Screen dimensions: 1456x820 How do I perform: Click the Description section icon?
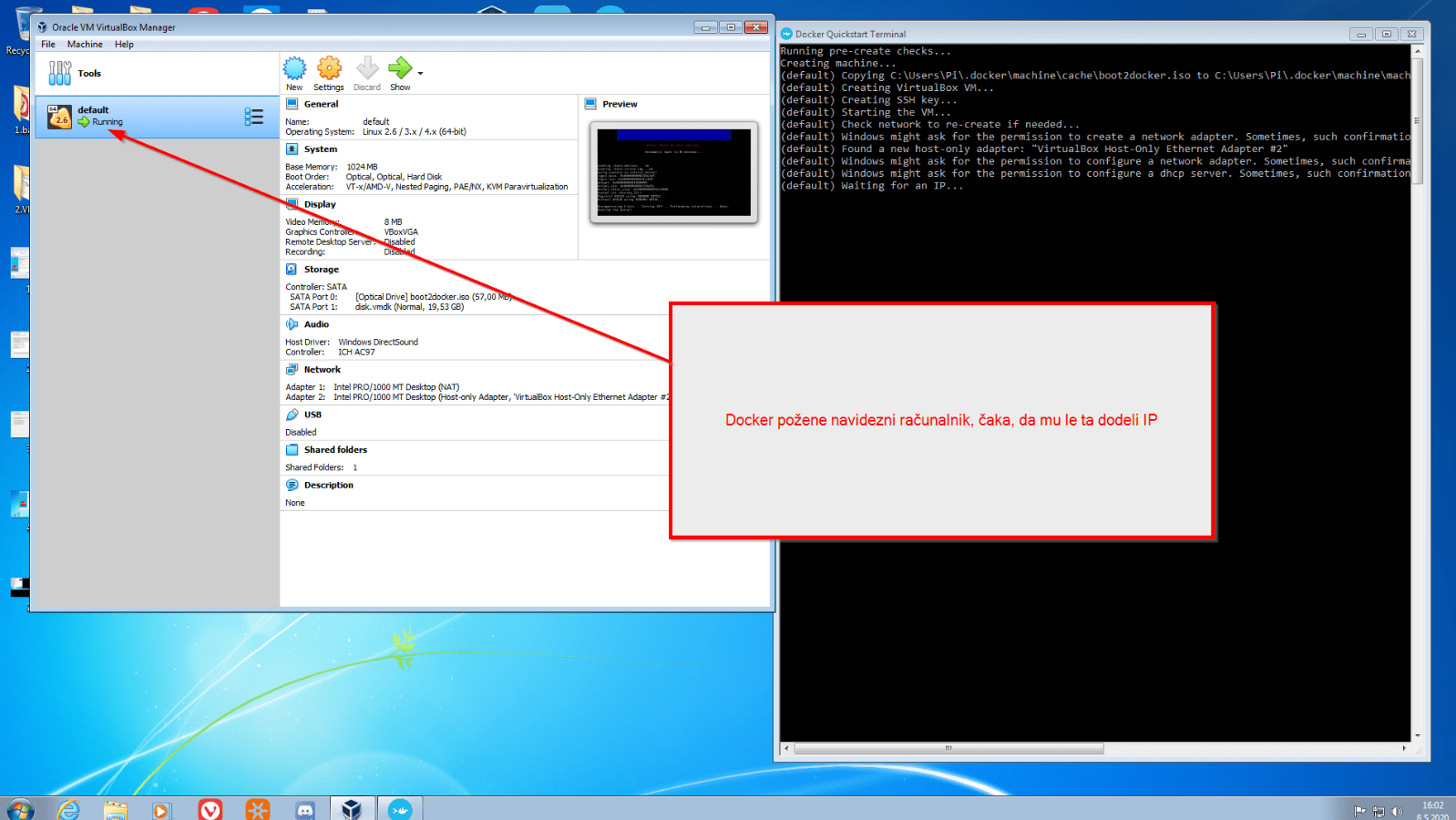[x=292, y=485]
